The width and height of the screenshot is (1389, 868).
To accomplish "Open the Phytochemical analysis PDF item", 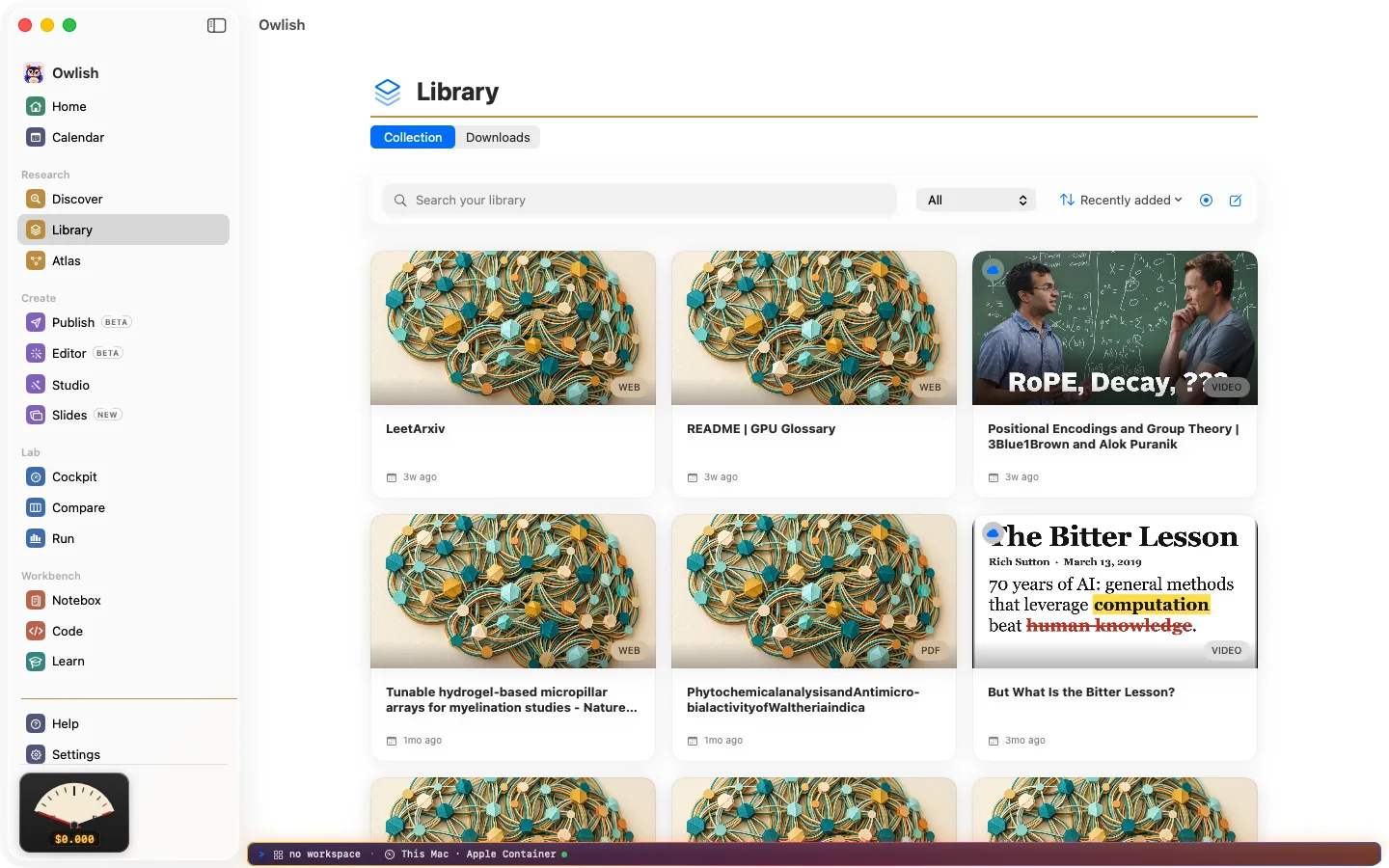I will 814,637.
